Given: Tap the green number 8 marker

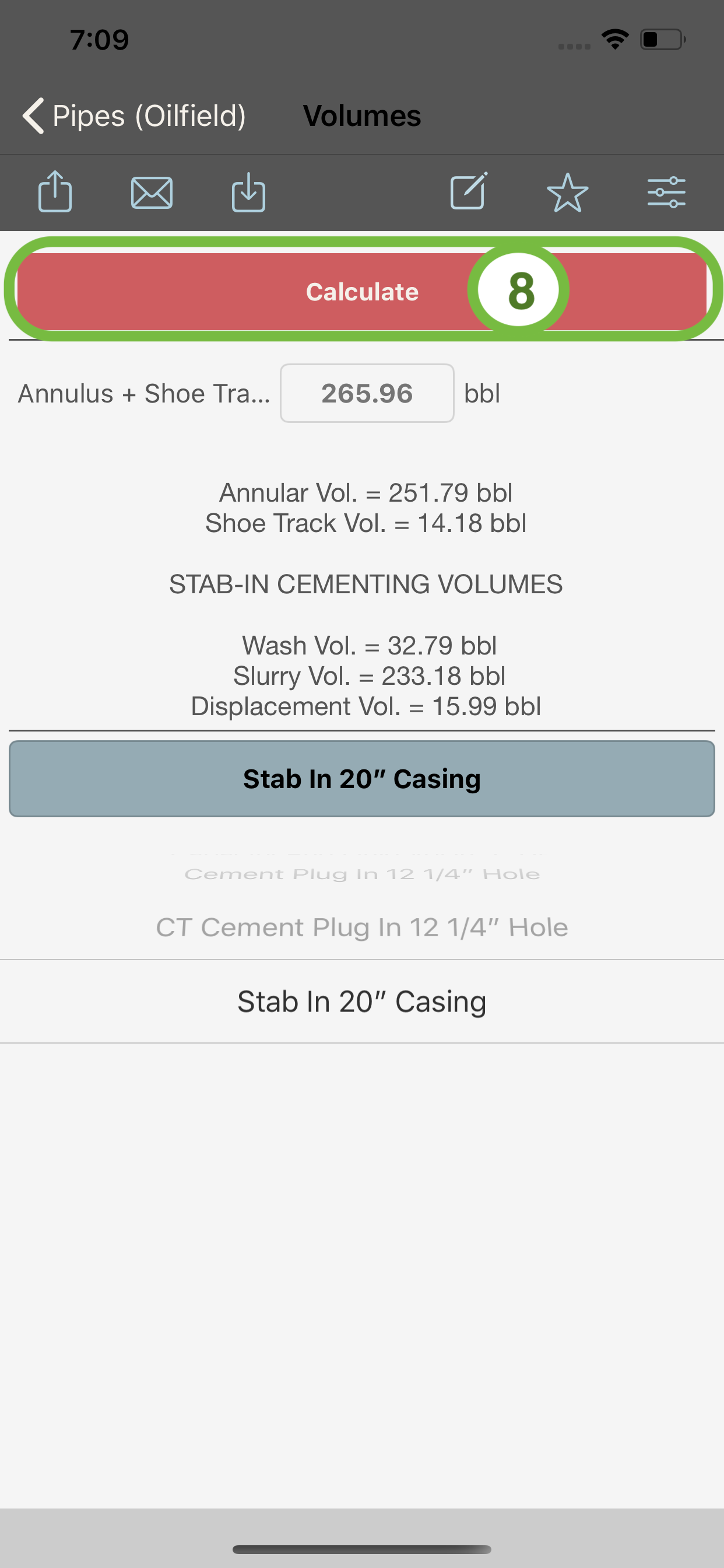Looking at the screenshot, I should click(518, 290).
